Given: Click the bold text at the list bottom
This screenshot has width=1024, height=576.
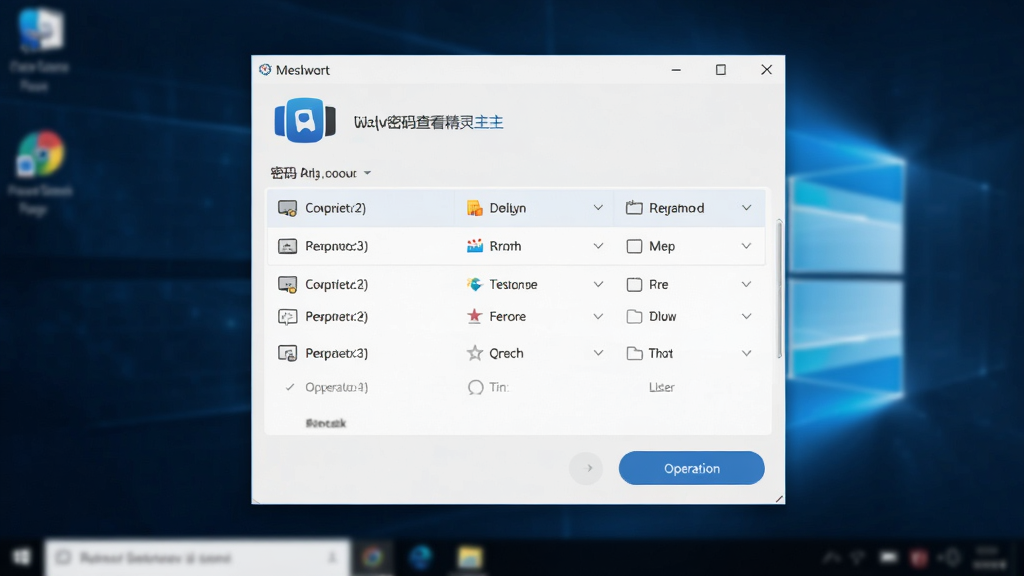Looking at the screenshot, I should pos(326,423).
